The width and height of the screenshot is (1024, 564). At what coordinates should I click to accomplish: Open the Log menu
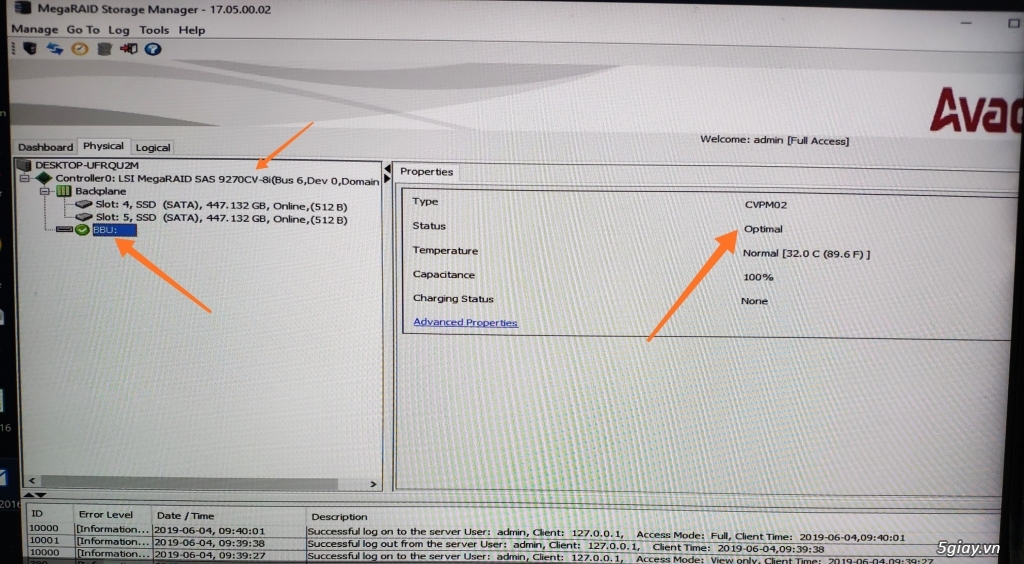119,30
